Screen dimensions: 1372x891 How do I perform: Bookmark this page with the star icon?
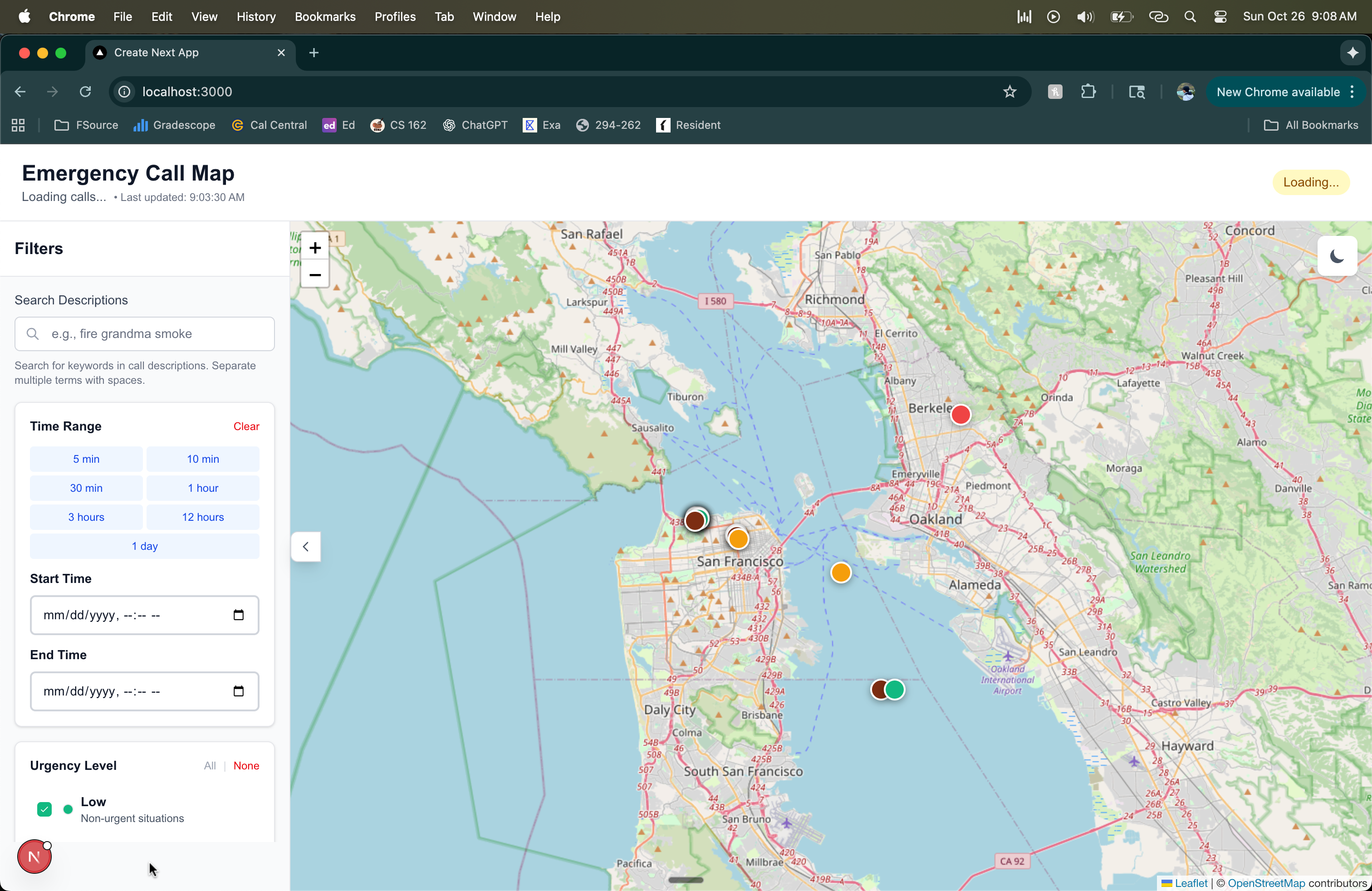click(1009, 92)
